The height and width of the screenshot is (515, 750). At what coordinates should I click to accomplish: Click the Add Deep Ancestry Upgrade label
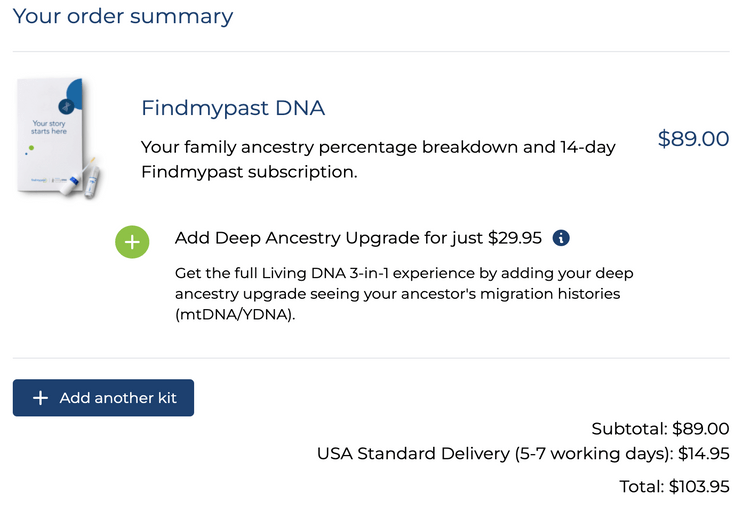coord(330,238)
